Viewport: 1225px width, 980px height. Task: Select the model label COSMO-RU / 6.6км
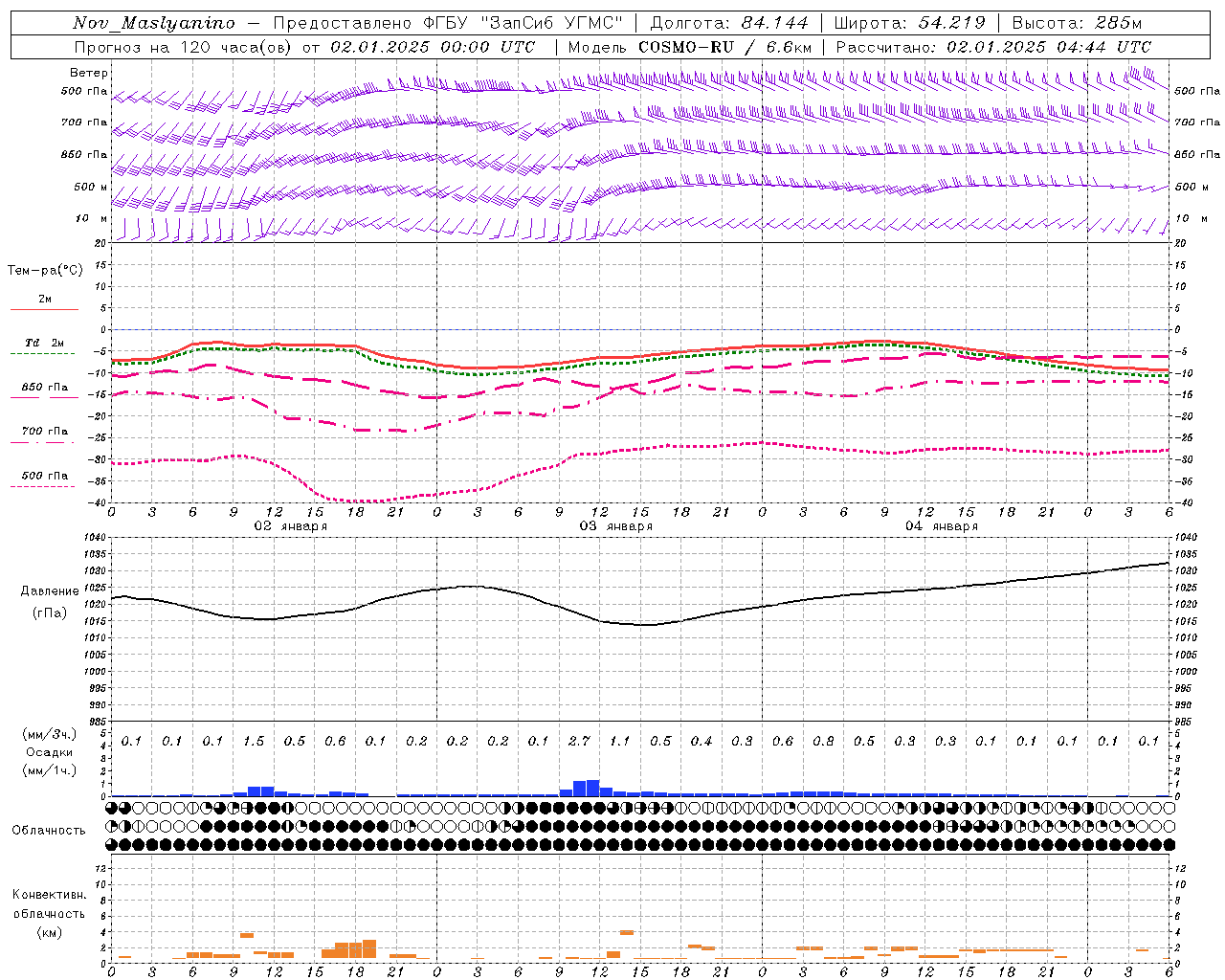pyautogui.click(x=724, y=47)
